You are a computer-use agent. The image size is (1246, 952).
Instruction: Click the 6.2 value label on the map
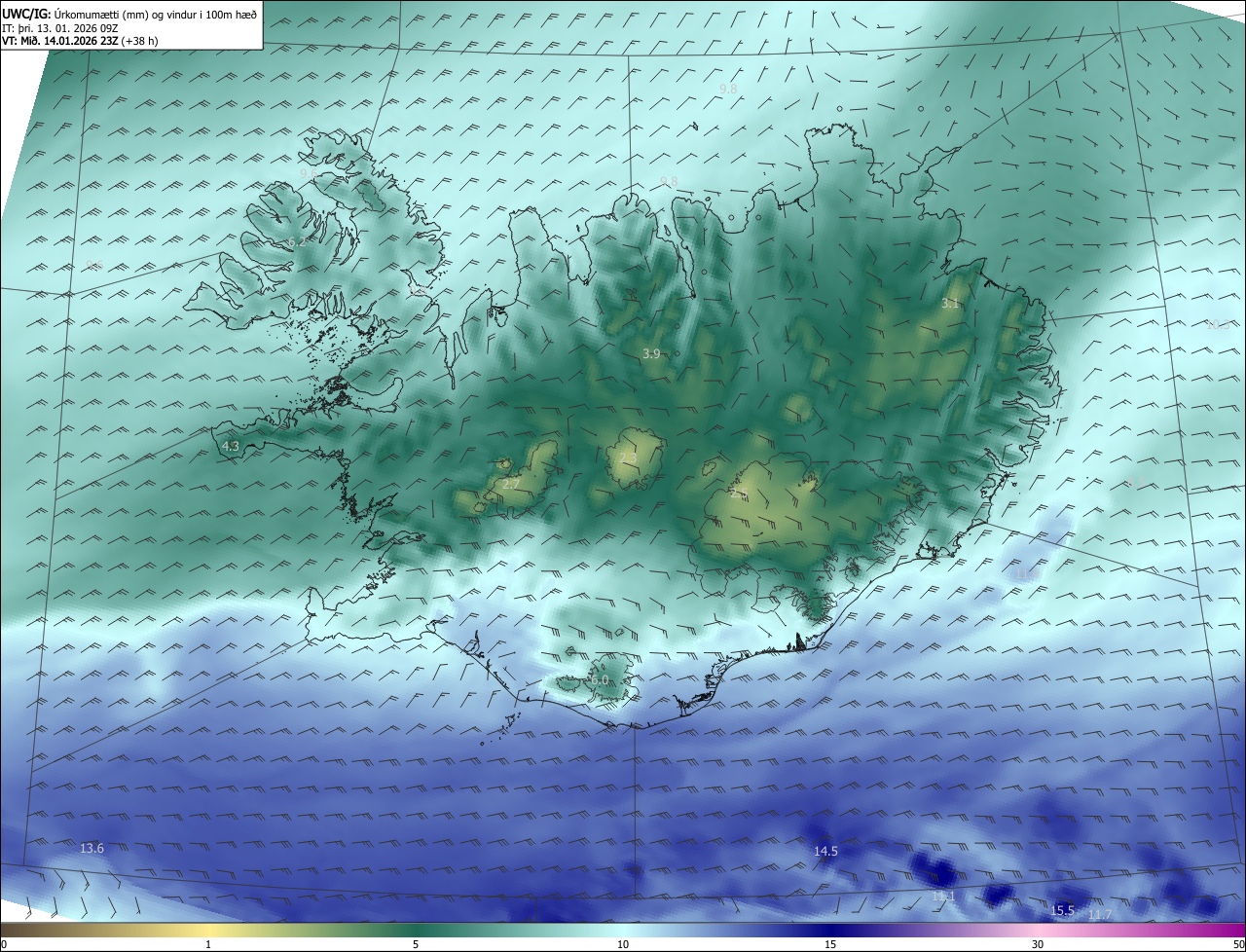point(296,242)
